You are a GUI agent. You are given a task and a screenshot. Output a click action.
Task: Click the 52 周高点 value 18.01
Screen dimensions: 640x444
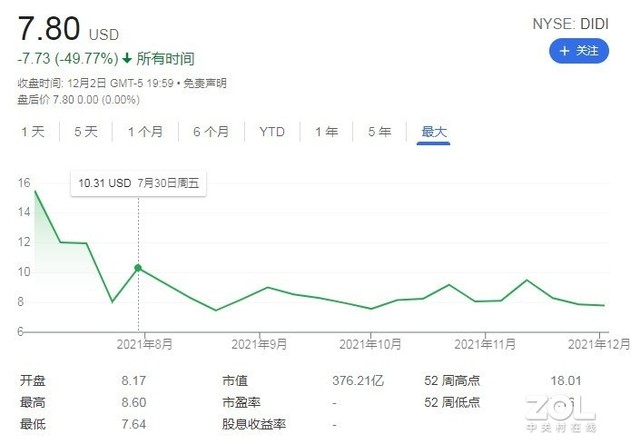tap(566, 381)
